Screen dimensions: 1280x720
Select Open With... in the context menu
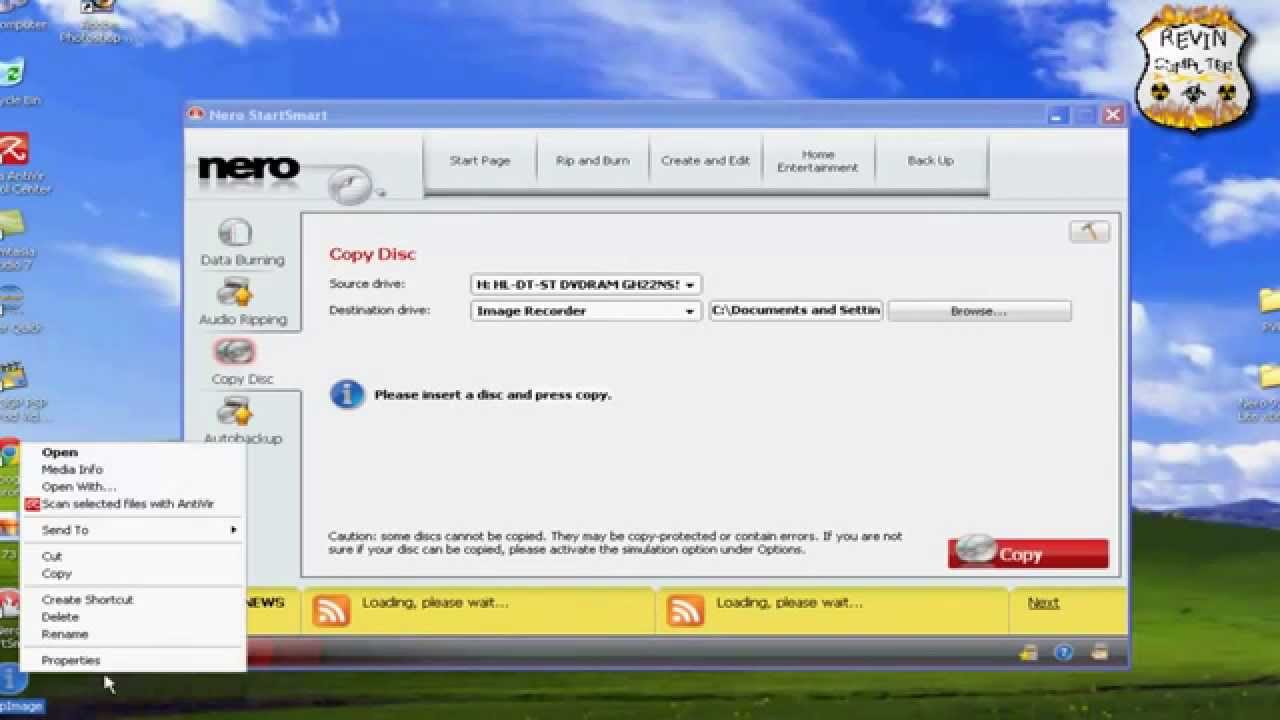(x=133, y=487)
